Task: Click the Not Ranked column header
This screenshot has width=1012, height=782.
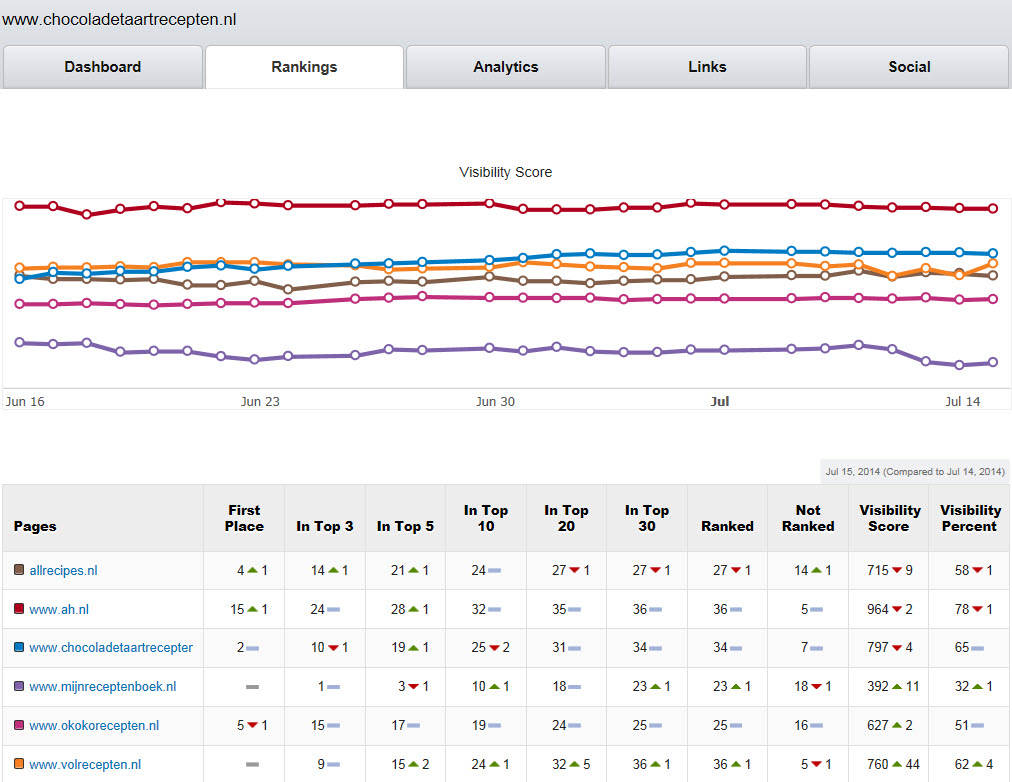Action: [808, 518]
